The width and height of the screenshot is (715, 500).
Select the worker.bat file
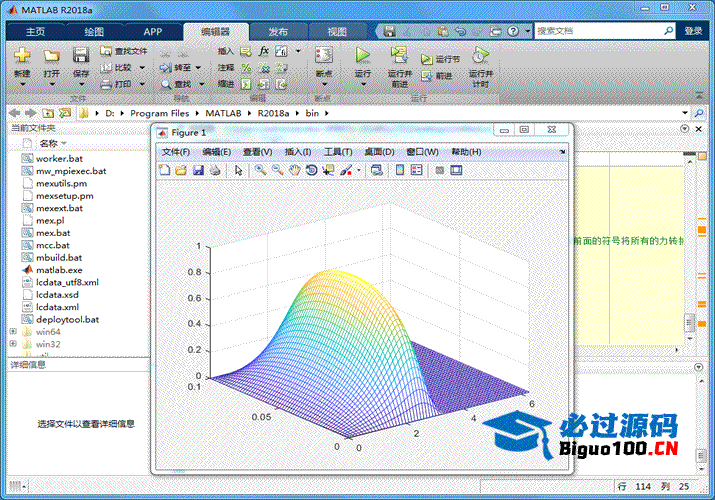click(x=59, y=159)
